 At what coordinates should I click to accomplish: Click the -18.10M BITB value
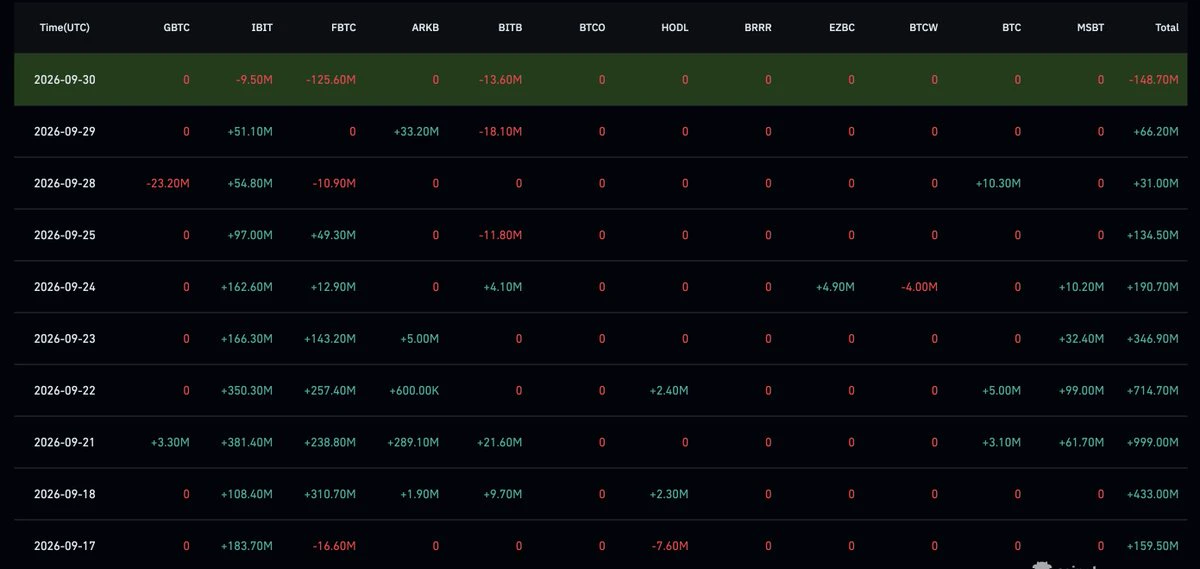pyautogui.click(x=501, y=131)
